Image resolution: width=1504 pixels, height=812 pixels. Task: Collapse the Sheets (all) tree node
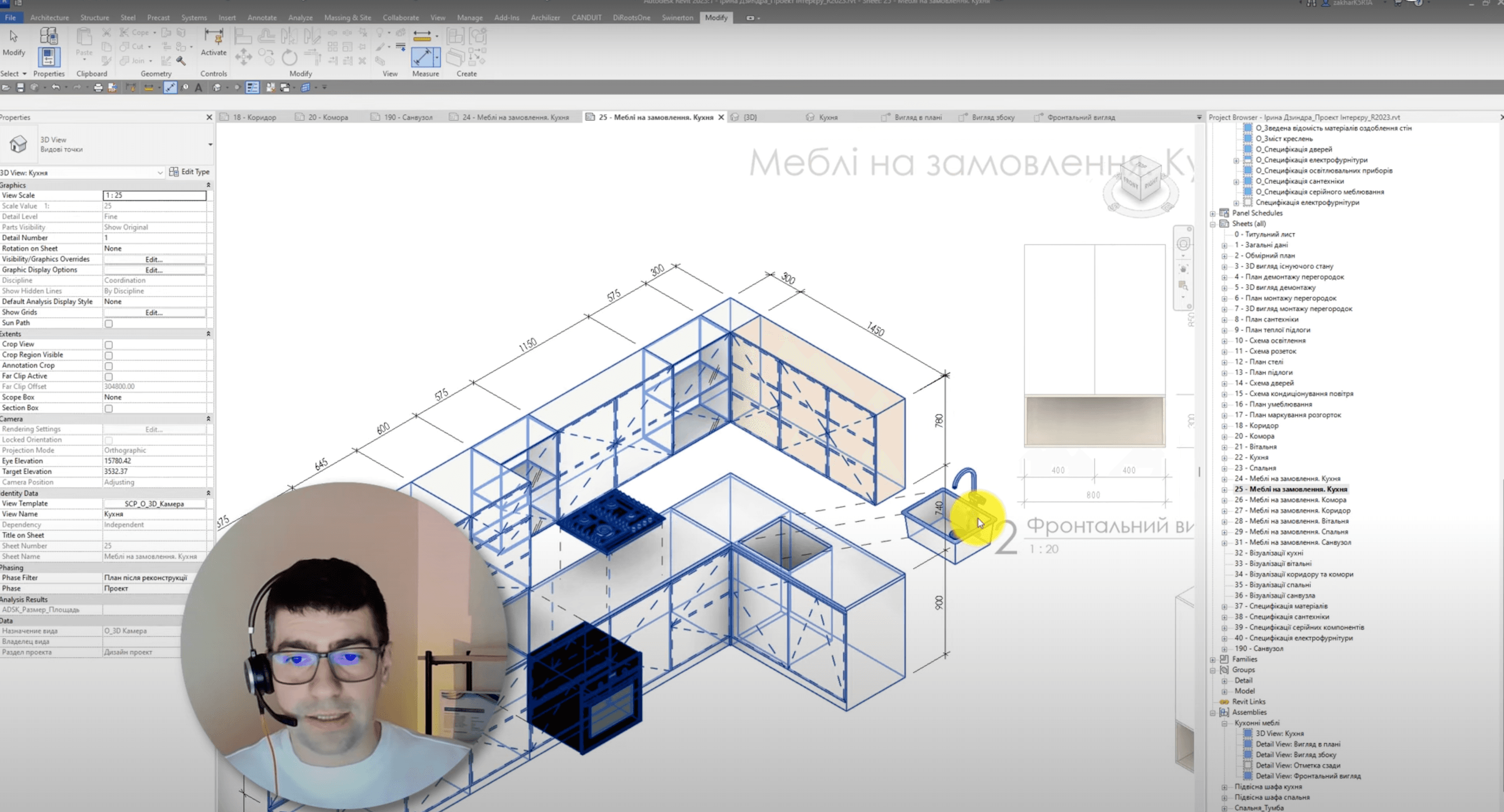pos(1213,224)
